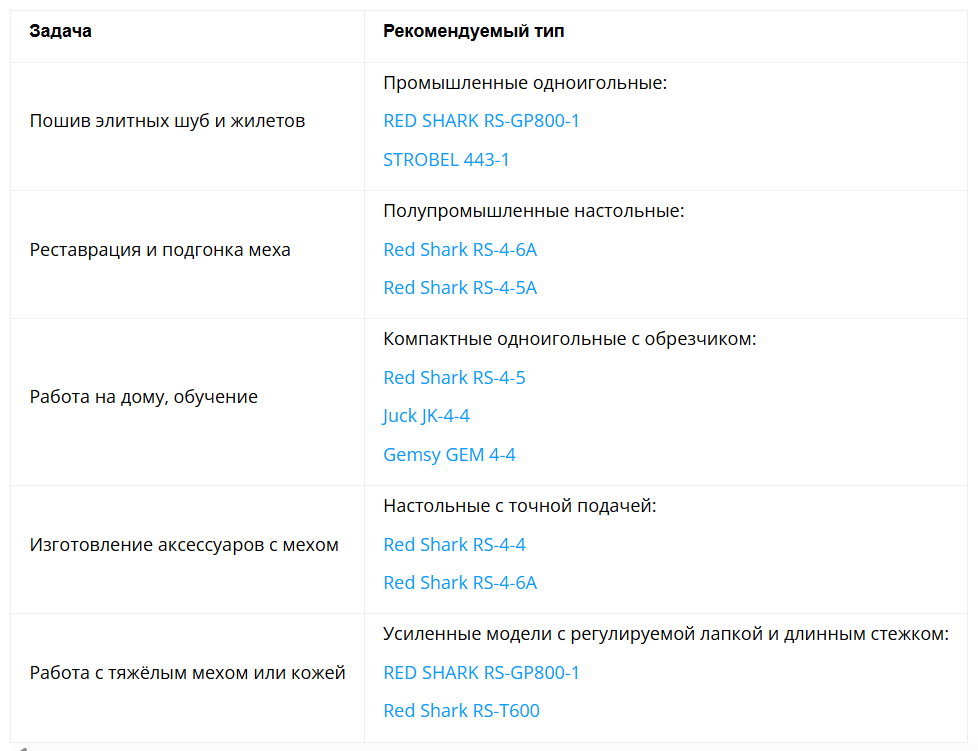
Task: Open Red Shark RS-4-6A in the Реставрация row
Action: coord(460,249)
